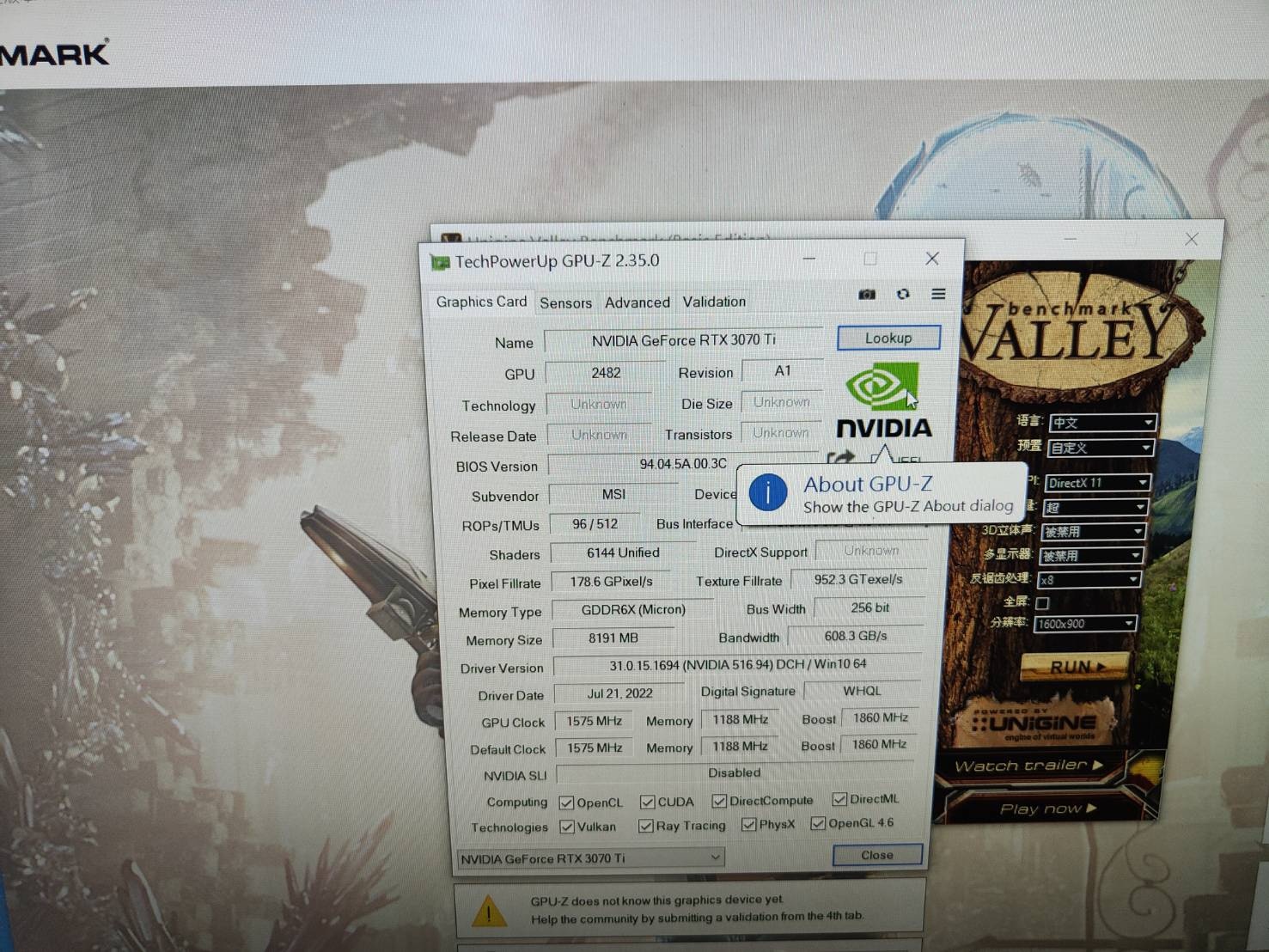Click the Bandwidth value 608.3 GB/s
This screenshot has width=1269, height=952.
pos(856,636)
